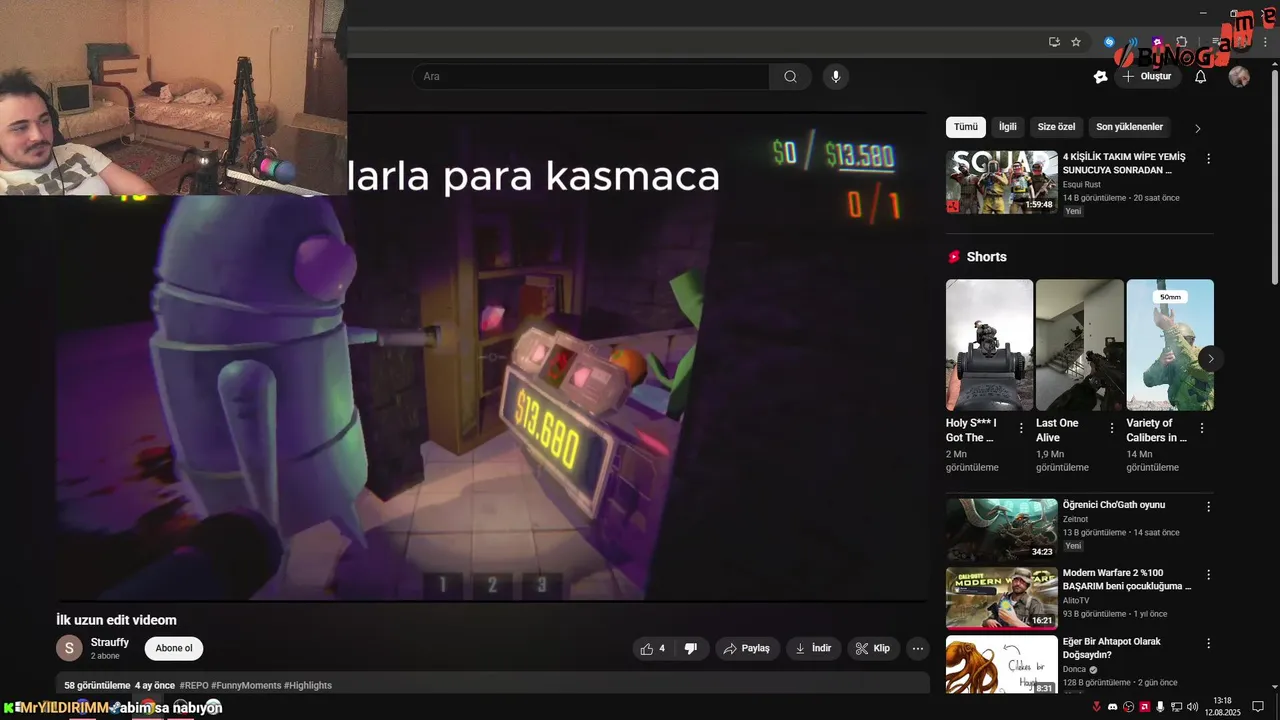Click the #REPO hashtag

pos(194,685)
